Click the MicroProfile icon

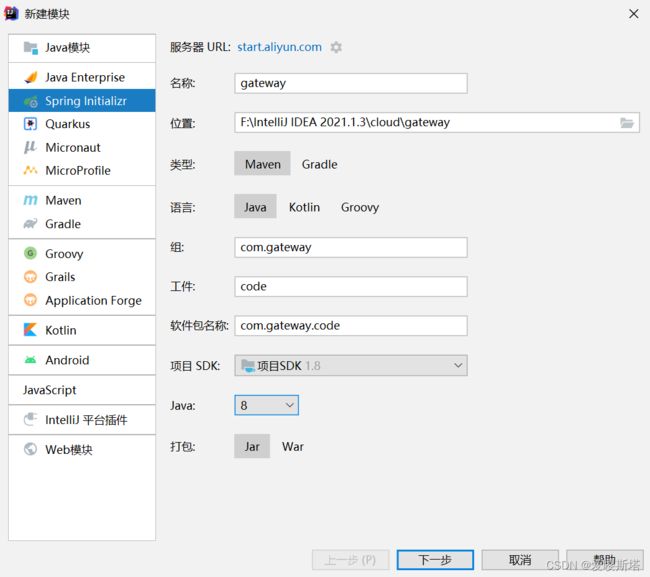pyautogui.click(x=30, y=170)
